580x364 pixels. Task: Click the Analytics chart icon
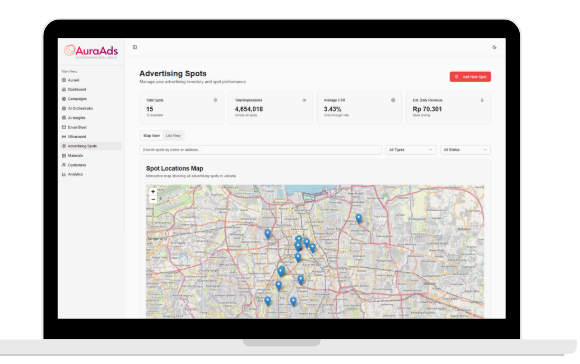point(64,174)
